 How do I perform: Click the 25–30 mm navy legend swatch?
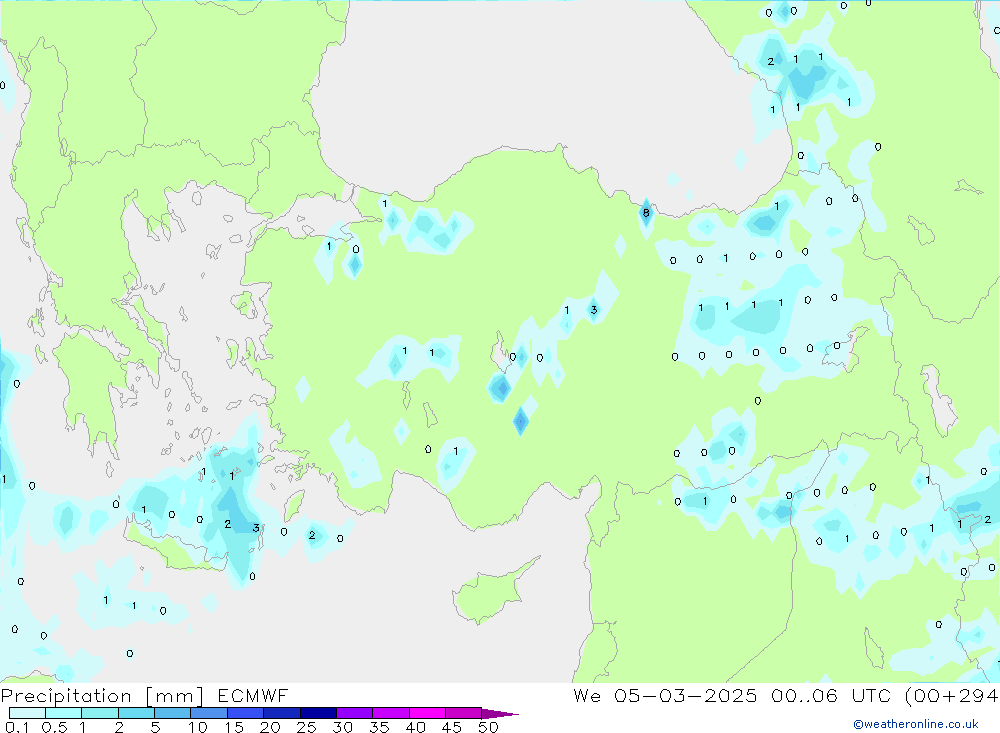(x=318, y=713)
